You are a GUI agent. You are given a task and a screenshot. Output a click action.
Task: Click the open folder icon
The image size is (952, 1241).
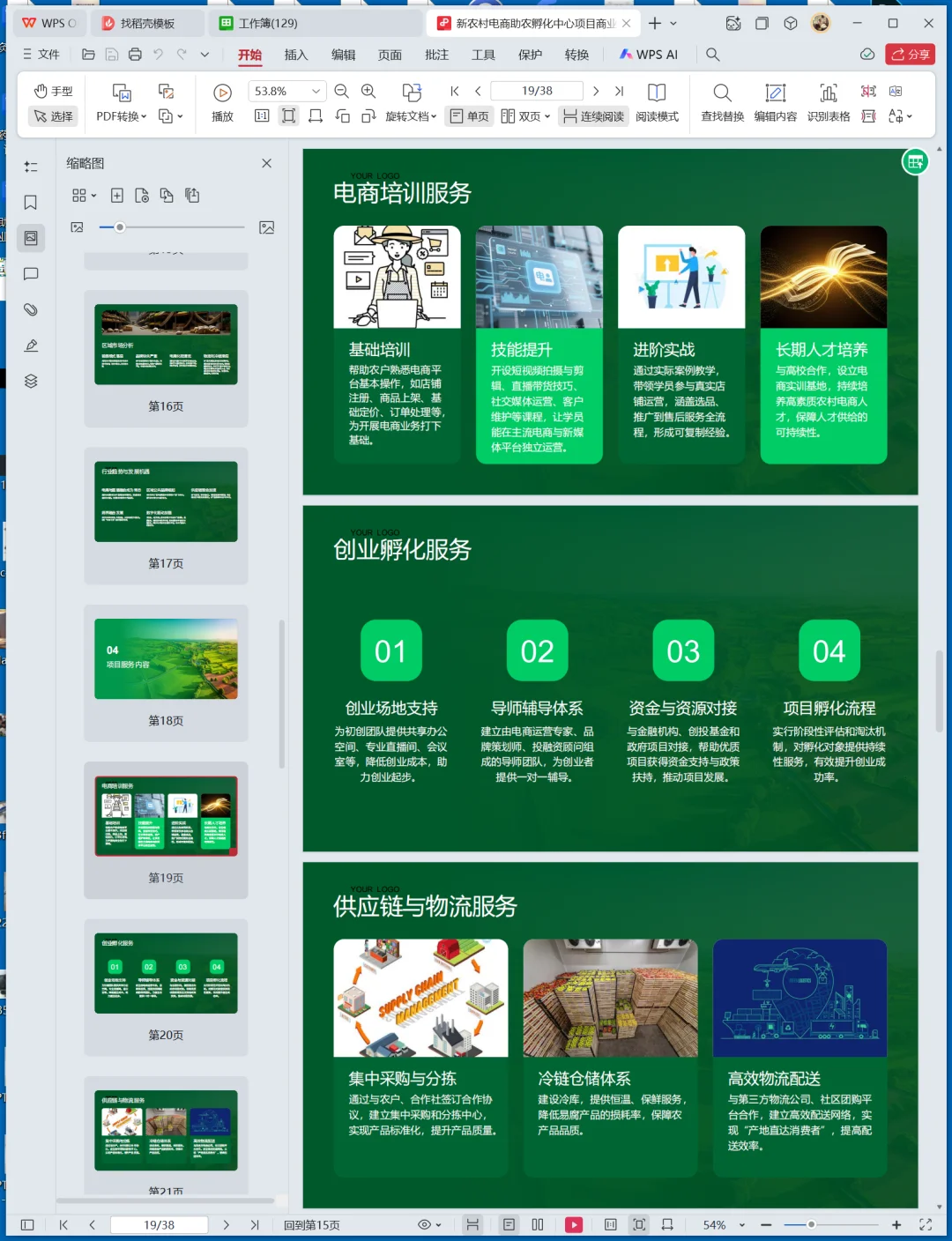pos(88,55)
